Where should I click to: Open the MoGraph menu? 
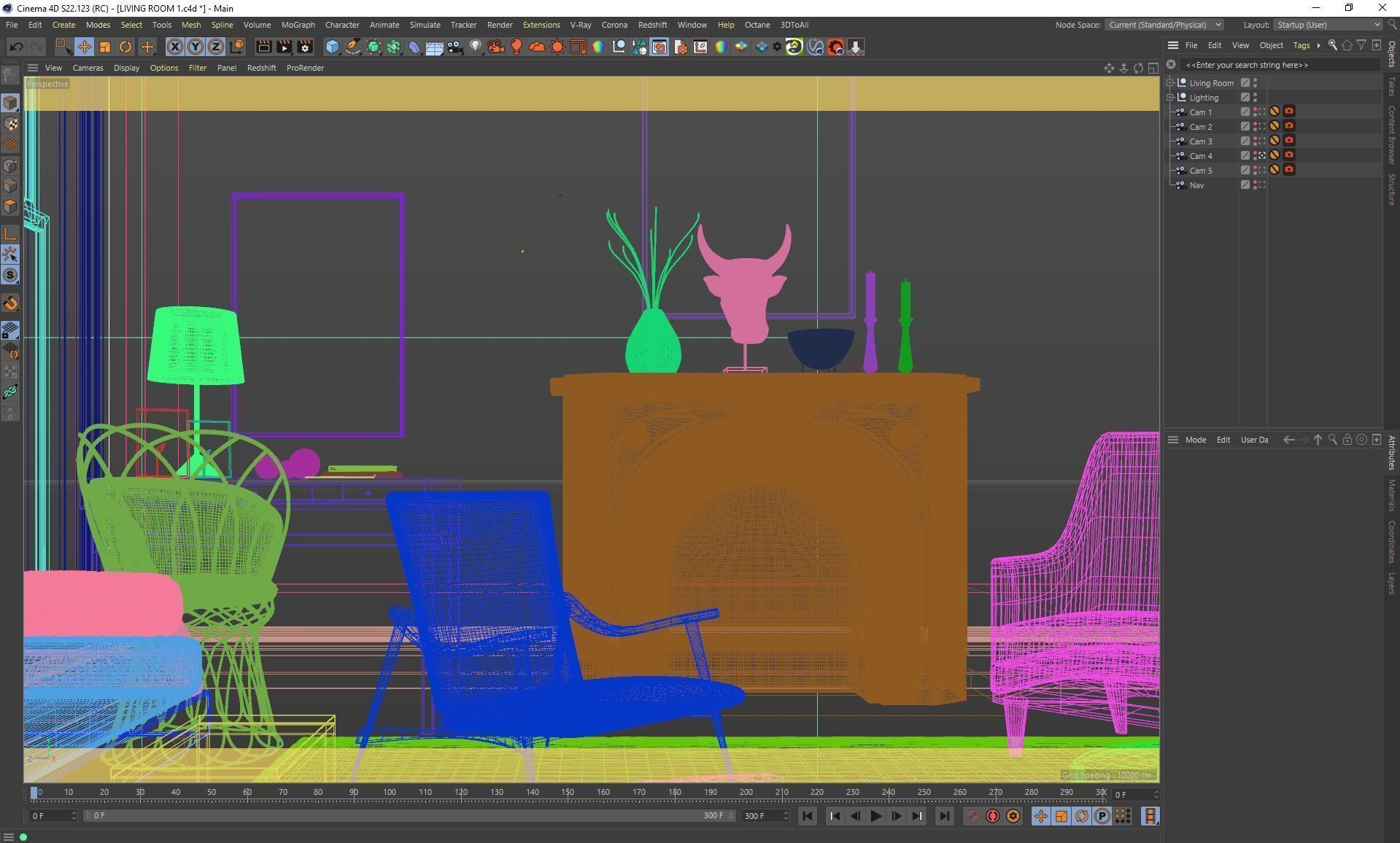[298, 25]
